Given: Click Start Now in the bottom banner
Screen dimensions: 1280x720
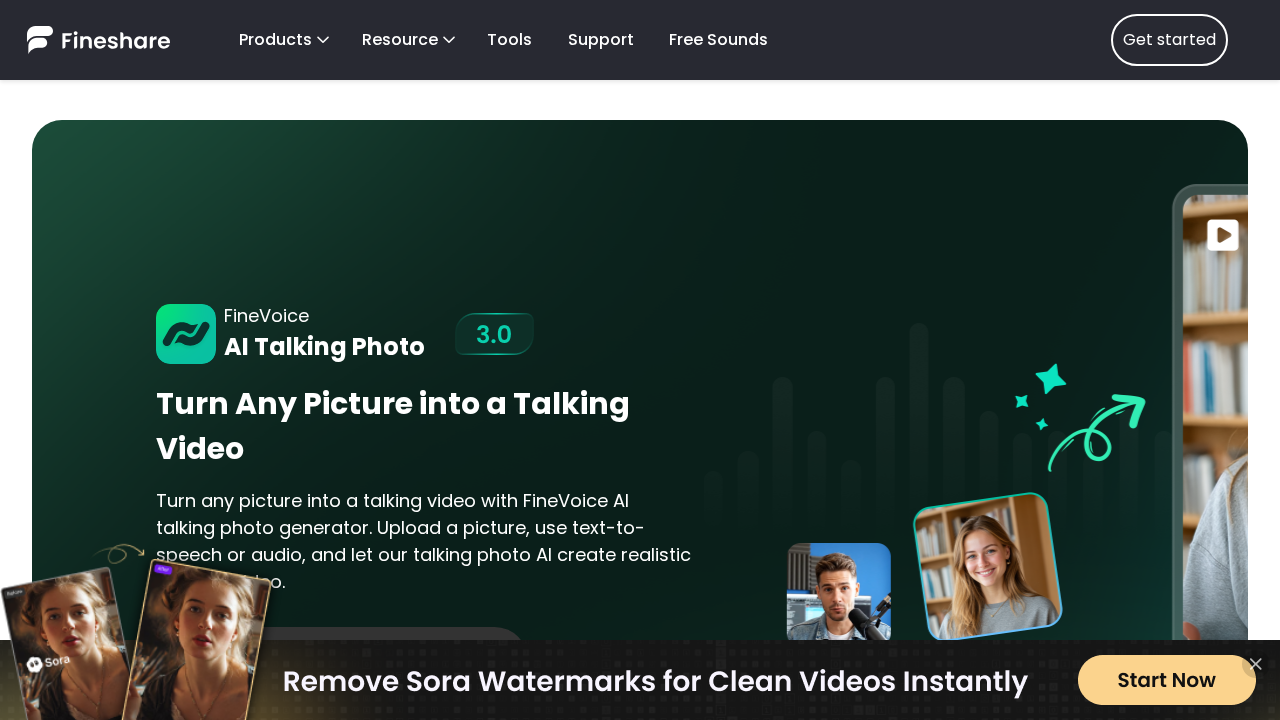Looking at the screenshot, I should click(x=1166, y=680).
